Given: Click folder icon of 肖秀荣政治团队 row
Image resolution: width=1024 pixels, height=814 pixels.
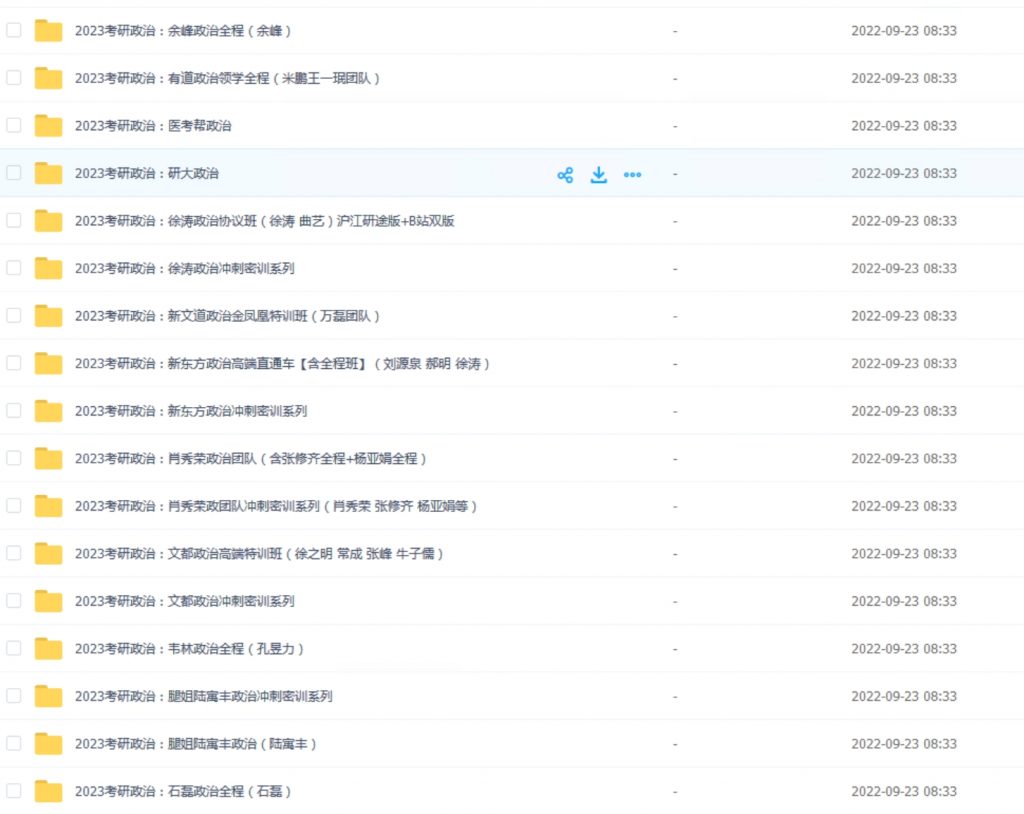Looking at the screenshot, I should 48,459.
